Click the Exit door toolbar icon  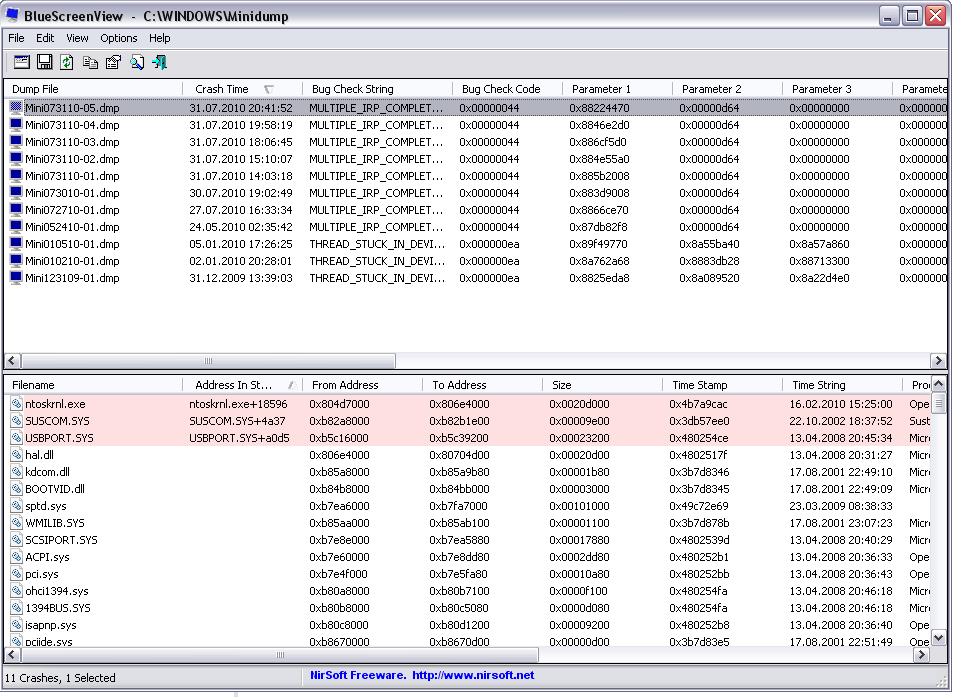pyautogui.click(x=159, y=62)
